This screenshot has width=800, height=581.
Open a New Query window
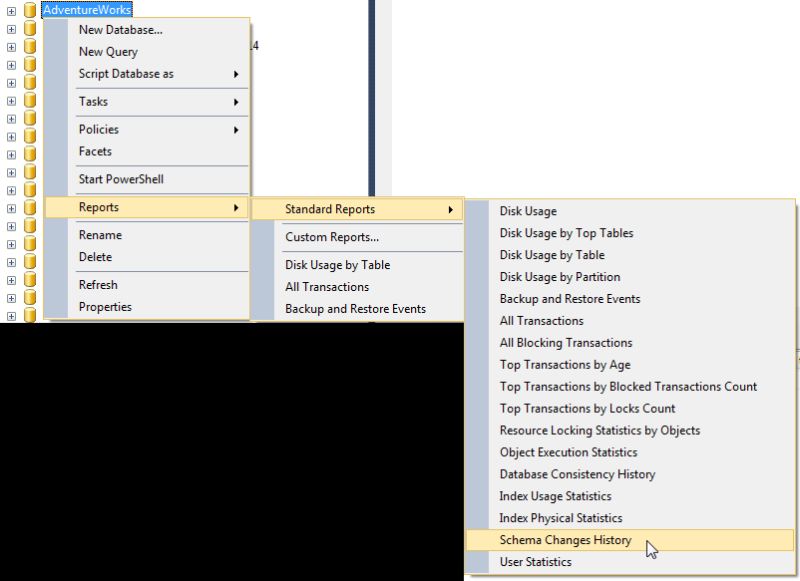105,49
